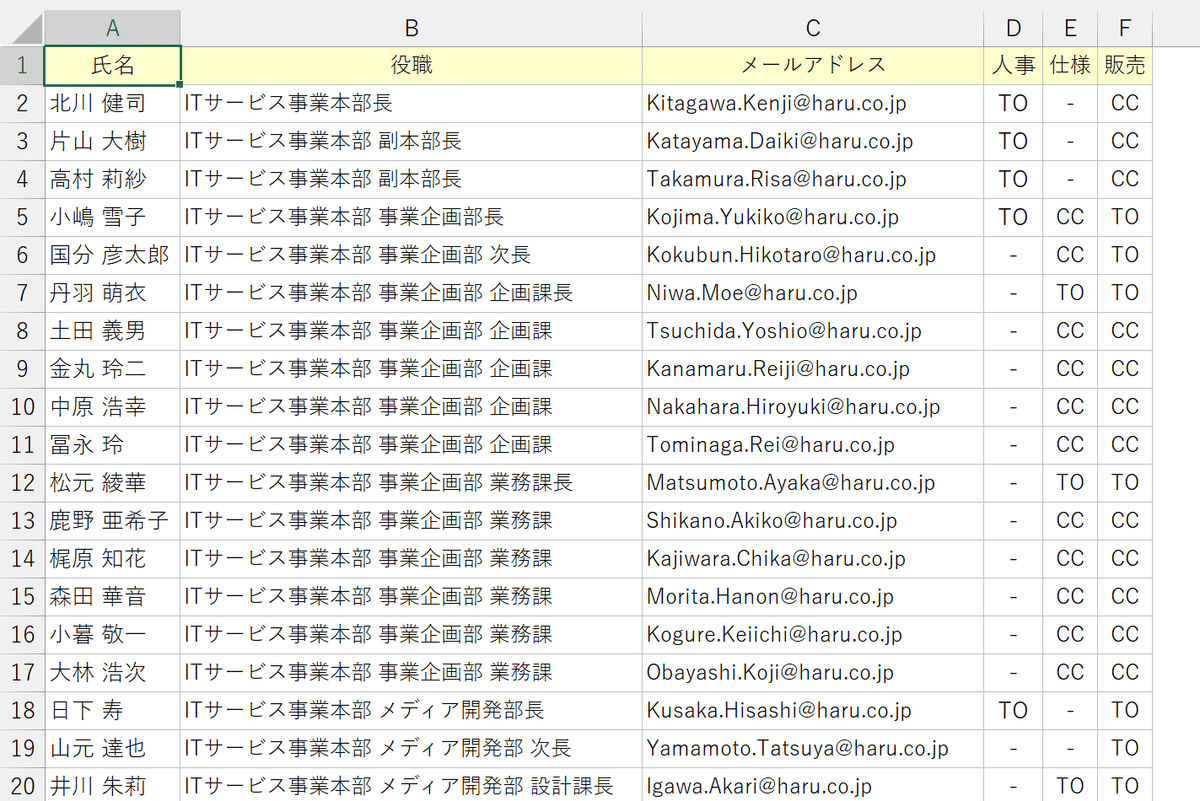Click the 人事 header cell
The height and width of the screenshot is (801, 1200).
pos(1013,65)
